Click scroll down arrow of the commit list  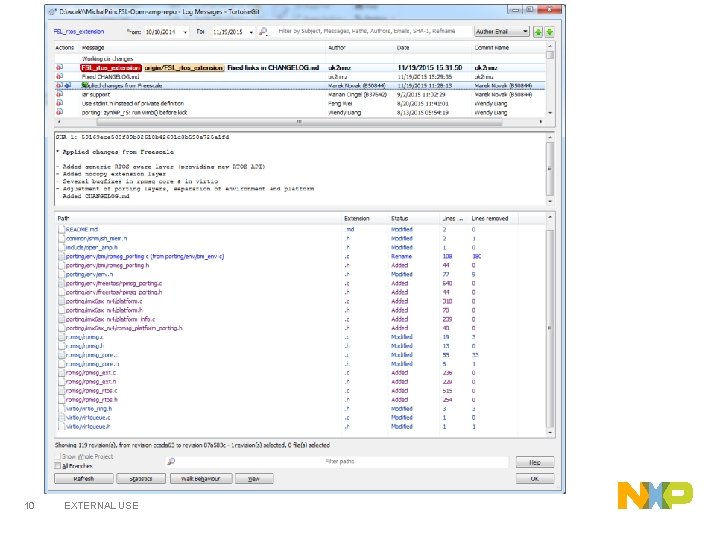click(x=550, y=113)
